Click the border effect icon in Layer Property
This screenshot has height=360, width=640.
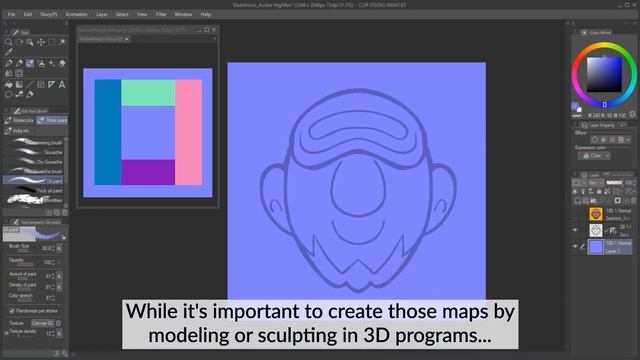595,140
